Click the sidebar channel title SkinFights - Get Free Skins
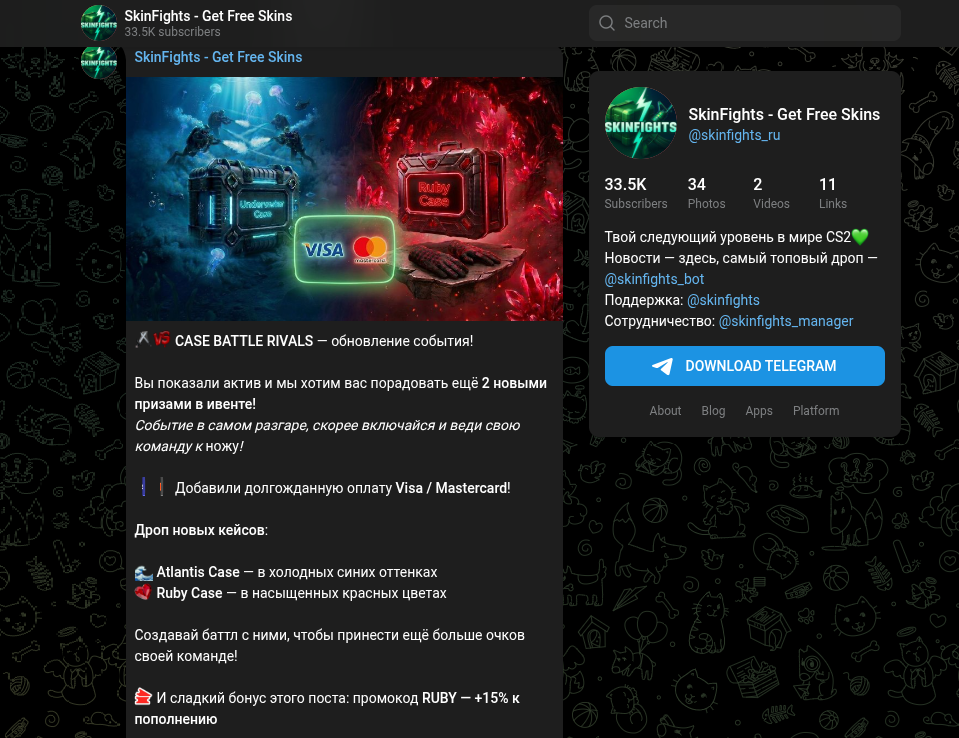The height and width of the screenshot is (738, 959). click(x=784, y=114)
